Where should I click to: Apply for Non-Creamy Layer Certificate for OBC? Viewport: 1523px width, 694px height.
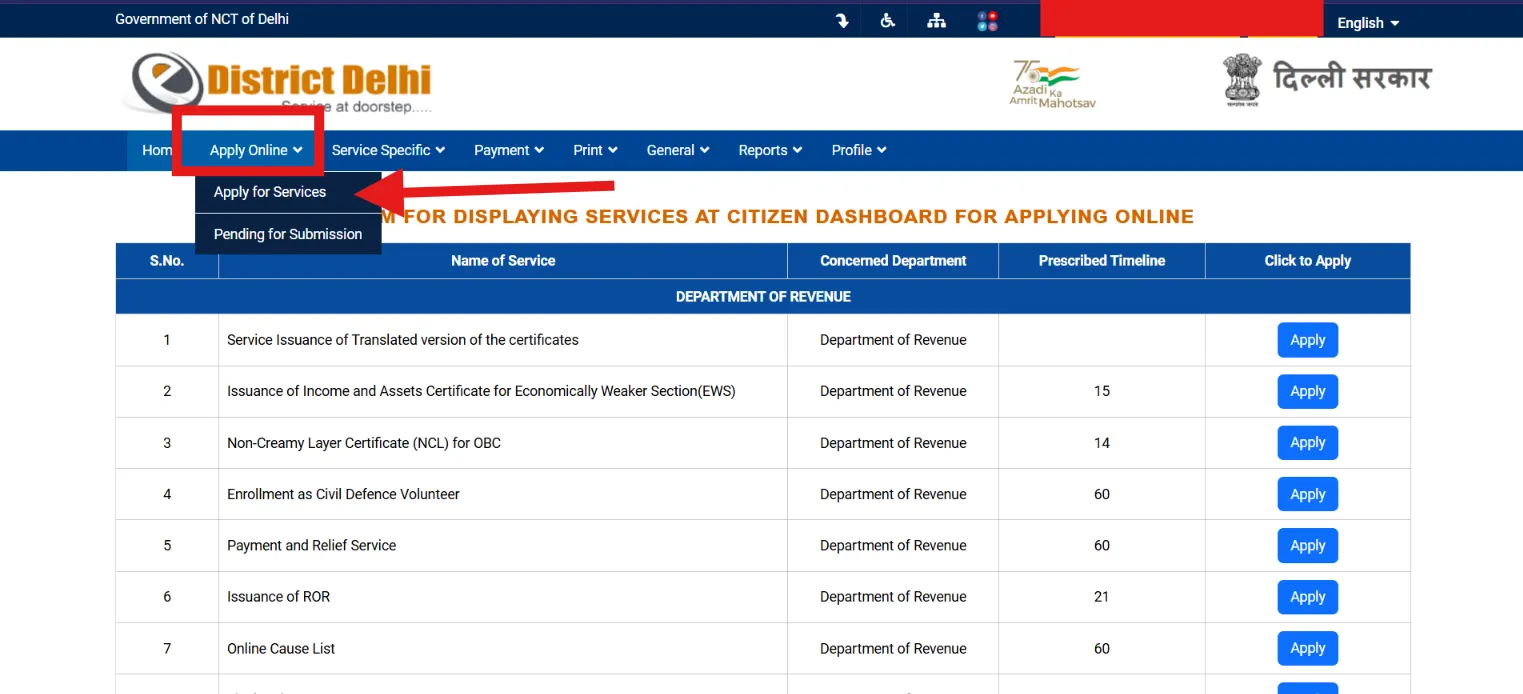tap(1307, 443)
